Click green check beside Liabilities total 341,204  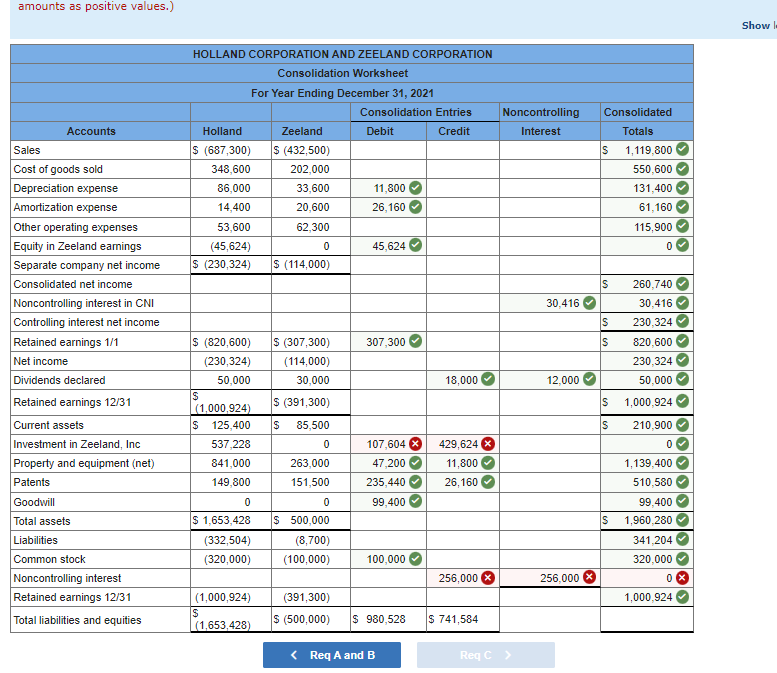[x=682, y=539]
